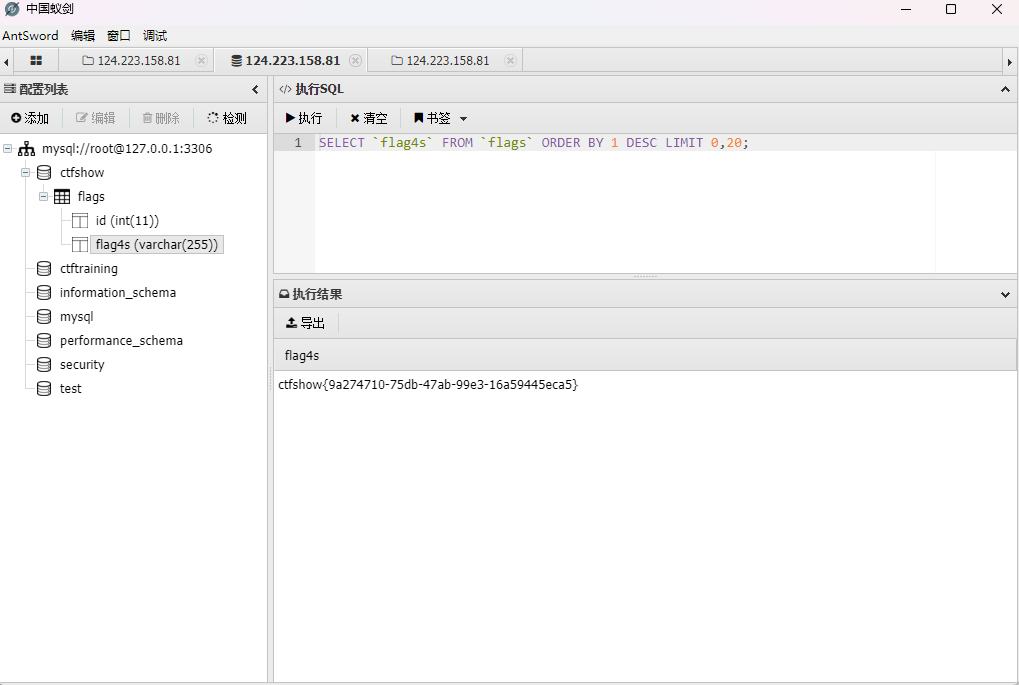Collapse the 执行SQL panel
Screen dimensions: 1019x685
point(1005,90)
